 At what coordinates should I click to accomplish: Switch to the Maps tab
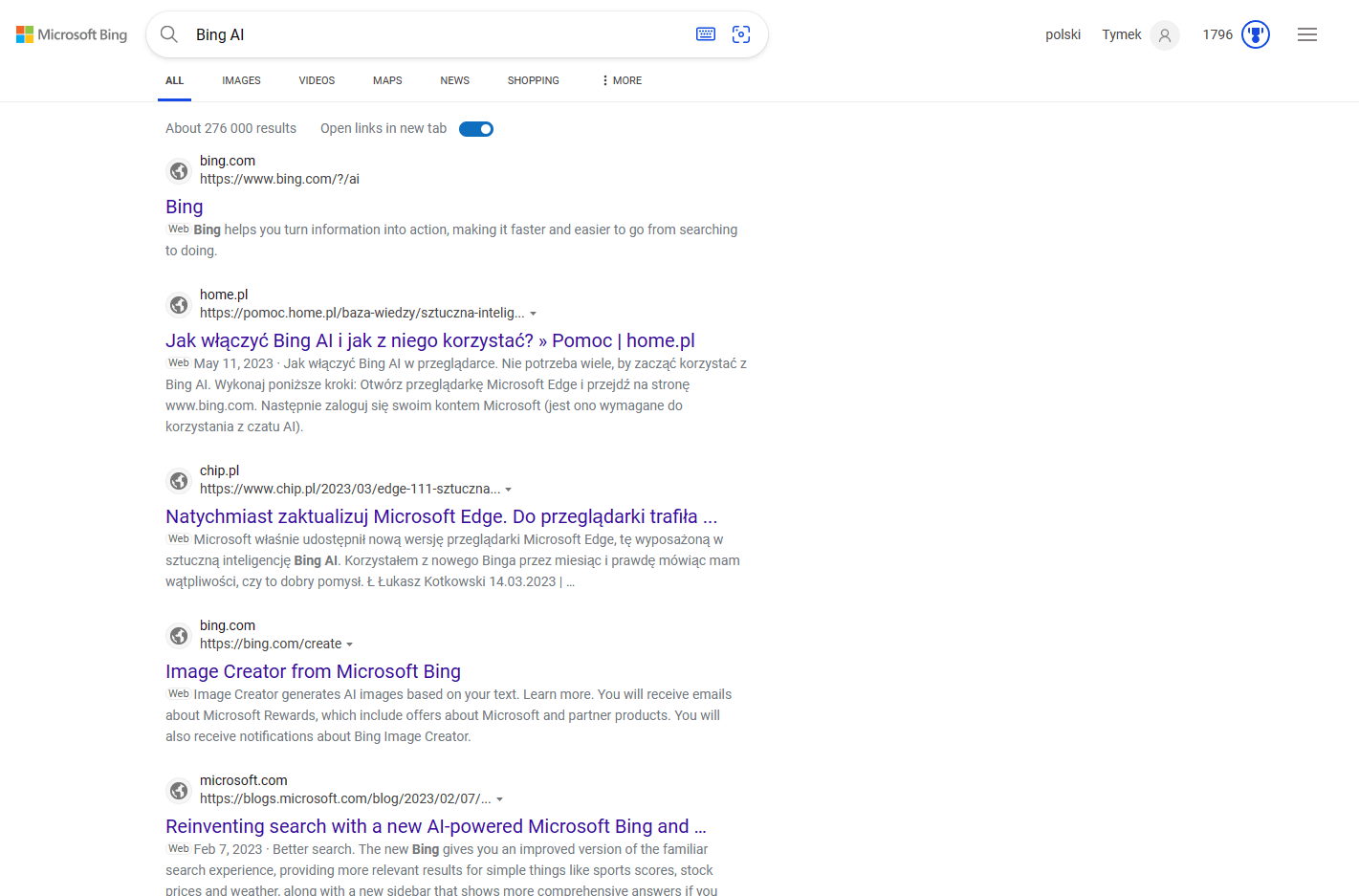[387, 80]
